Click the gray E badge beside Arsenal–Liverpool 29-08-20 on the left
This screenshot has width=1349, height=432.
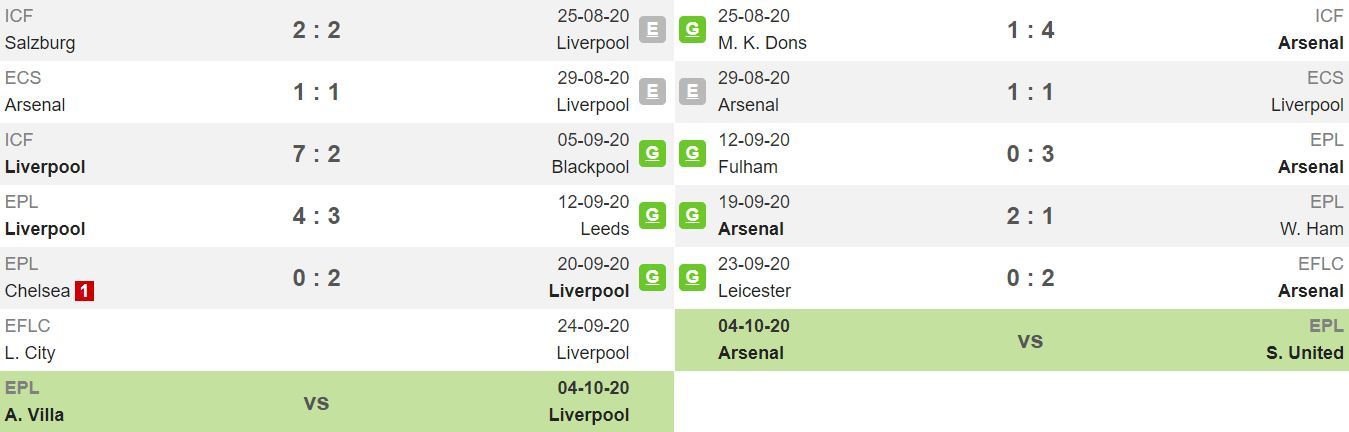[x=652, y=91]
